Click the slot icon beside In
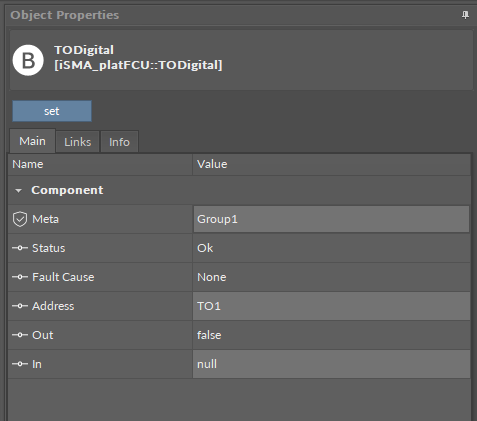The height and width of the screenshot is (421, 477). coord(20,364)
